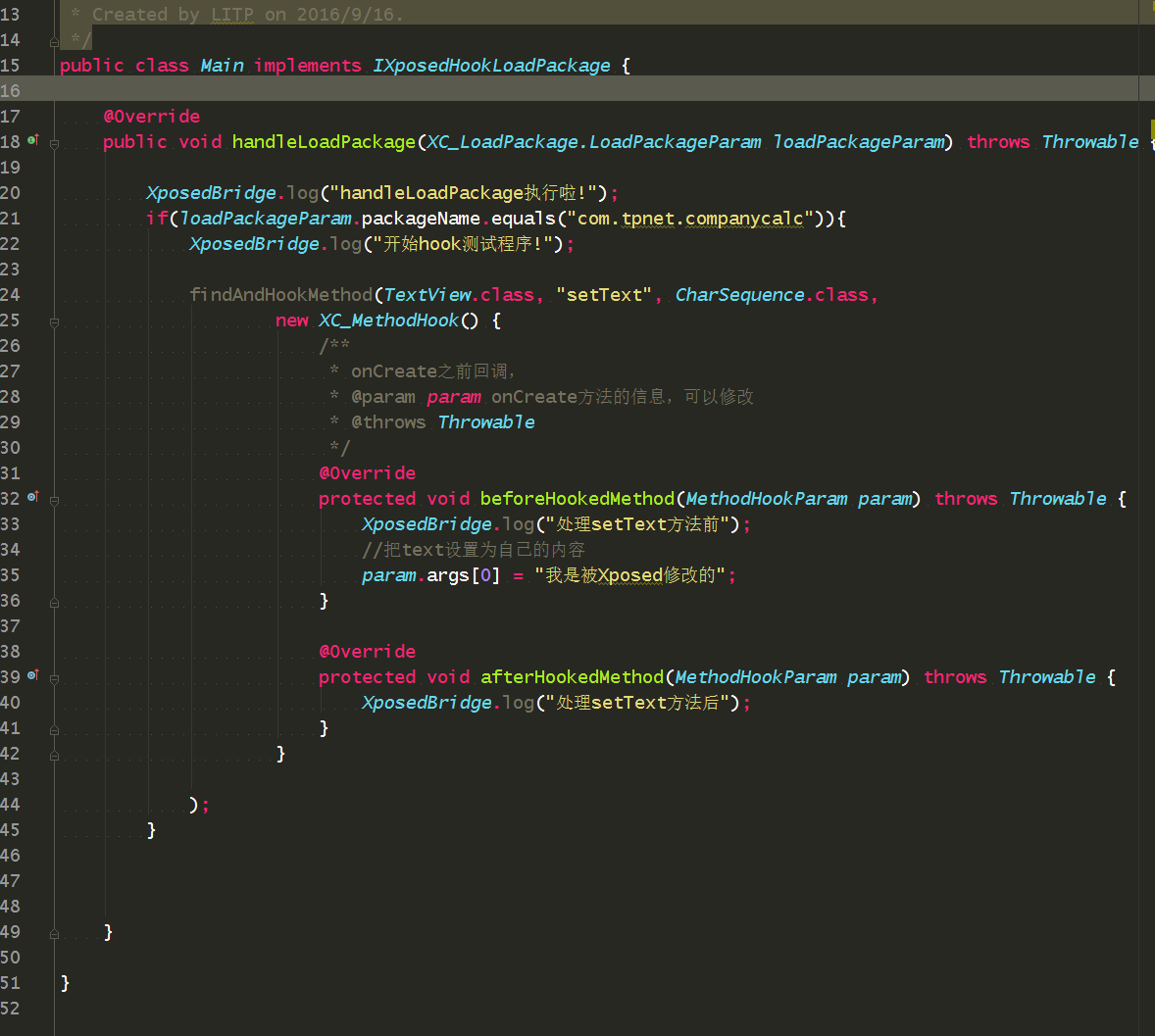Collapse the afterHookedMethod fold on line 39
The width and height of the screenshot is (1155, 1036).
[x=55, y=679]
